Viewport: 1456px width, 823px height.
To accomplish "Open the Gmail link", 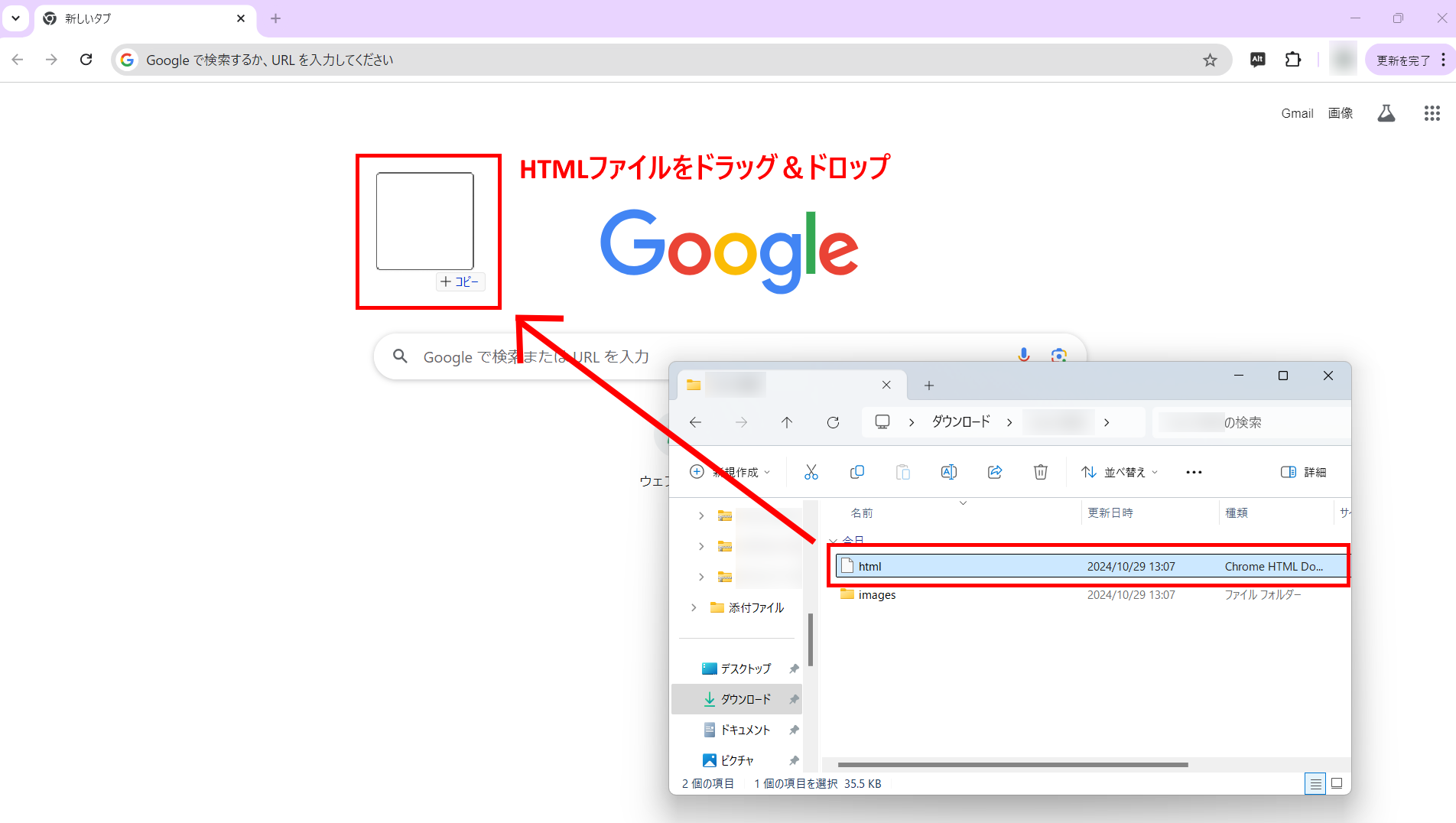I will 1297,113.
